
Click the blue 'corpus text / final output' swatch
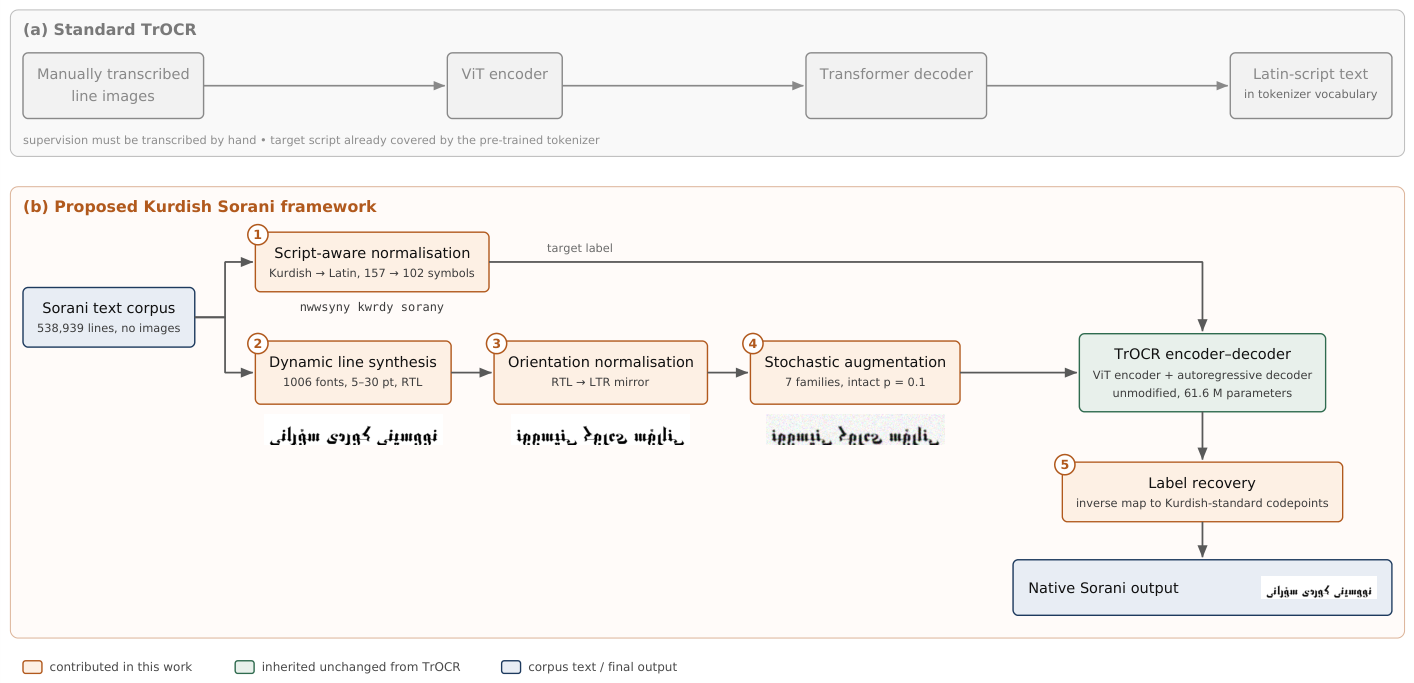[x=511, y=667]
